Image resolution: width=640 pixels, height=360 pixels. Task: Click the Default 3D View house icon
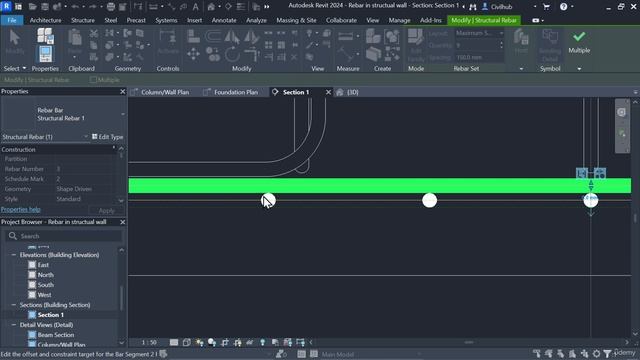[x=211, y=7]
